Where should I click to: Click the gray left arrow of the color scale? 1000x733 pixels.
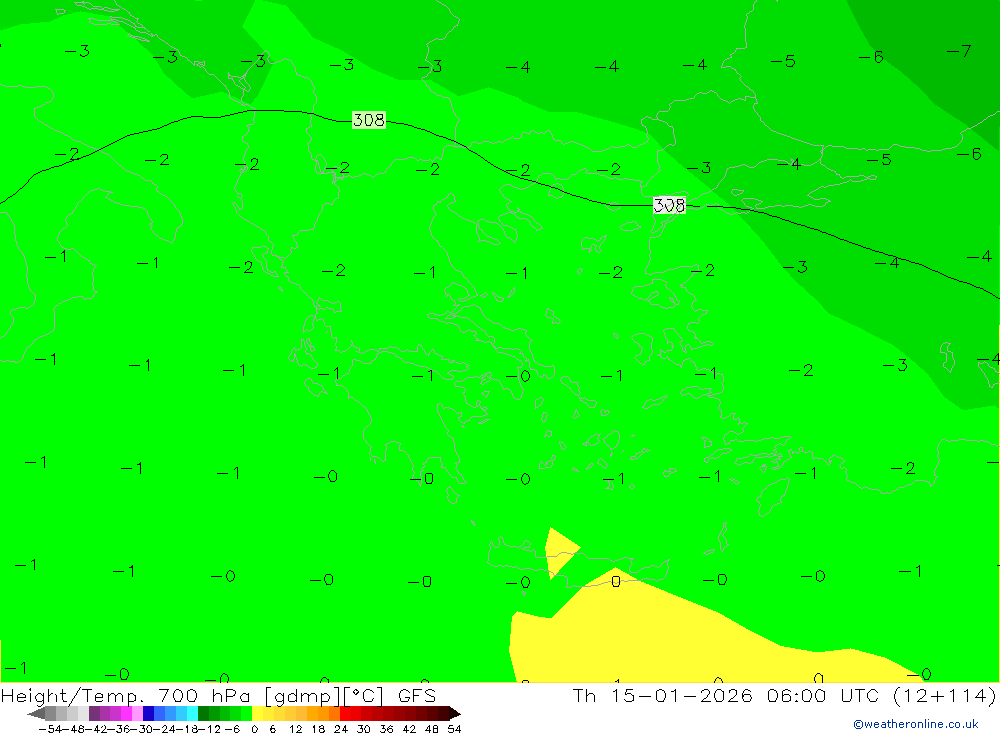coord(36,713)
